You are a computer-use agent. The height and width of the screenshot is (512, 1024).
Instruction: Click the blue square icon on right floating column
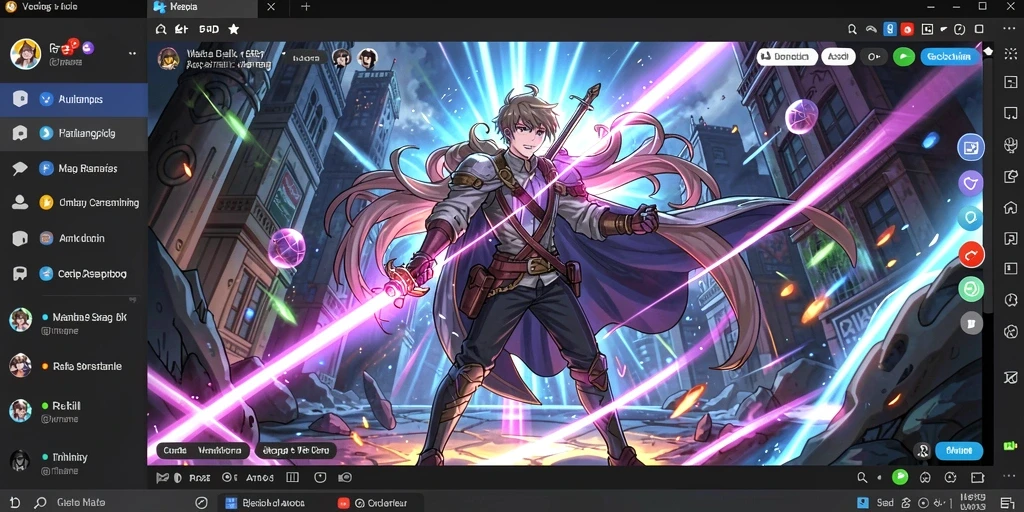coord(970,148)
